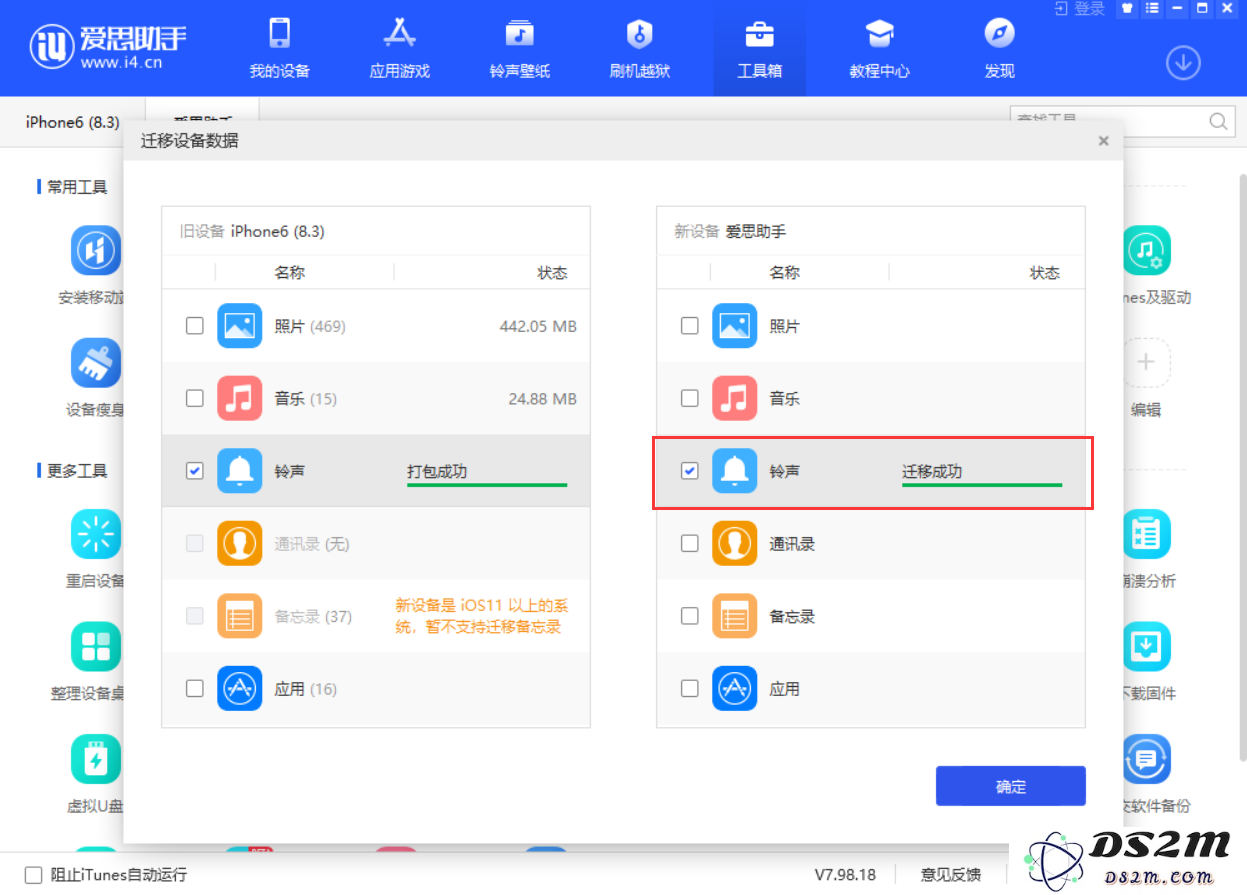This screenshot has width=1247, height=895.
Task: Click old device 备忘录 notes icon
Action: pos(240,616)
